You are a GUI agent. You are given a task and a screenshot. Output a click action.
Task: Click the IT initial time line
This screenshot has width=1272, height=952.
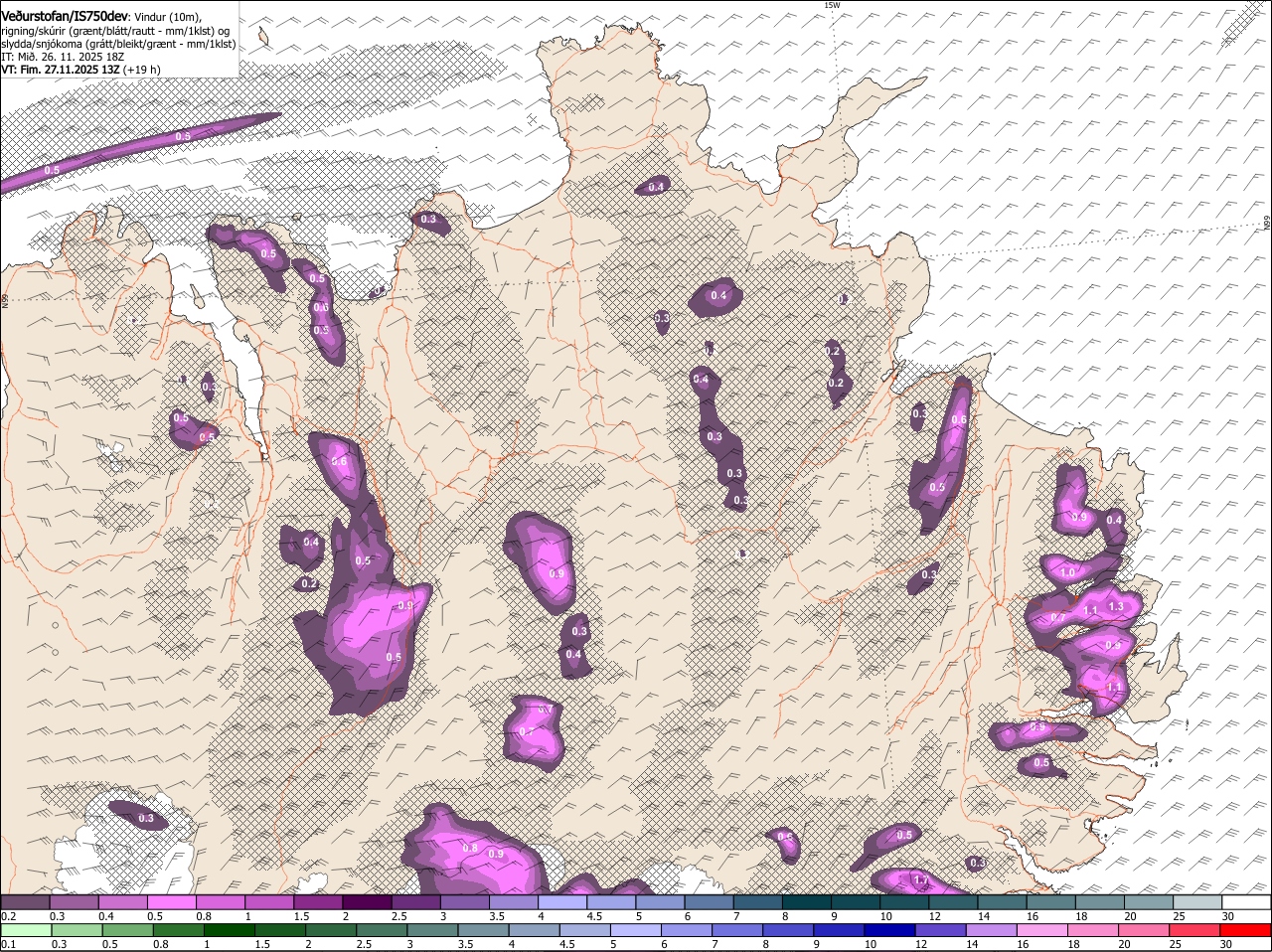click(x=63, y=57)
